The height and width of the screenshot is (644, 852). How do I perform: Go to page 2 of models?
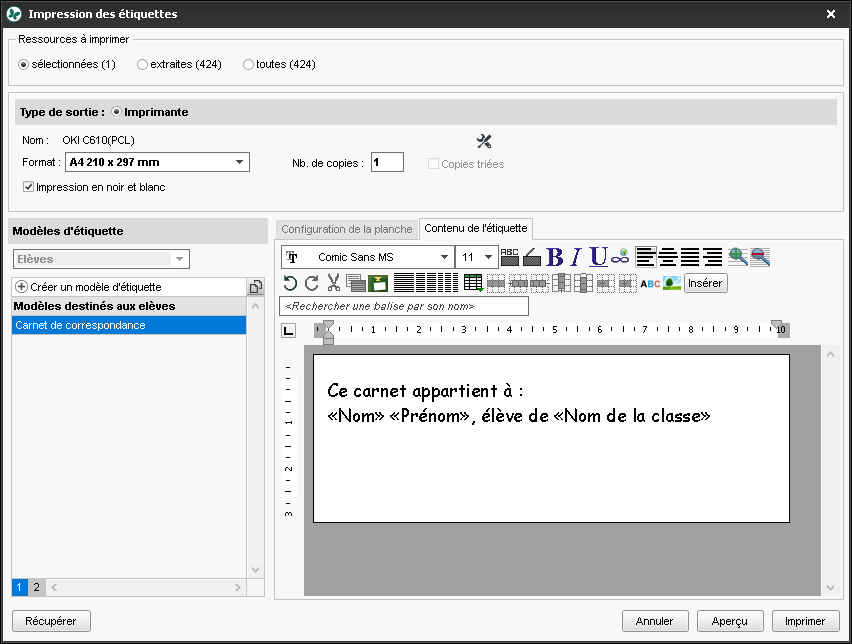(x=36, y=587)
